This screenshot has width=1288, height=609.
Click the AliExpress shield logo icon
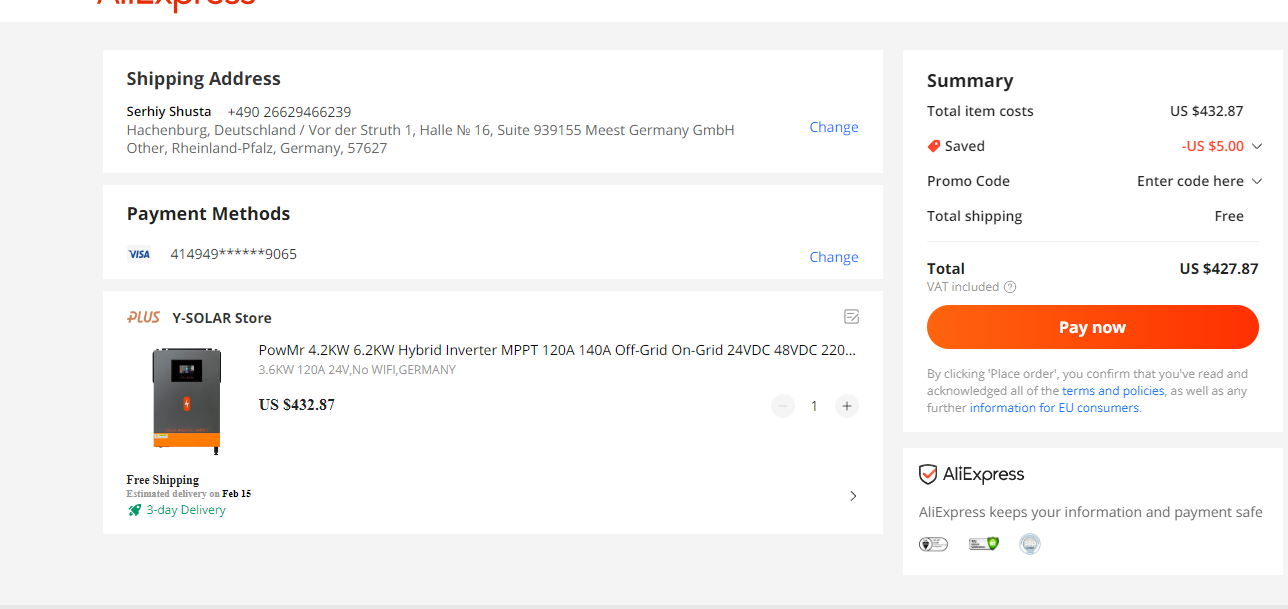point(928,474)
